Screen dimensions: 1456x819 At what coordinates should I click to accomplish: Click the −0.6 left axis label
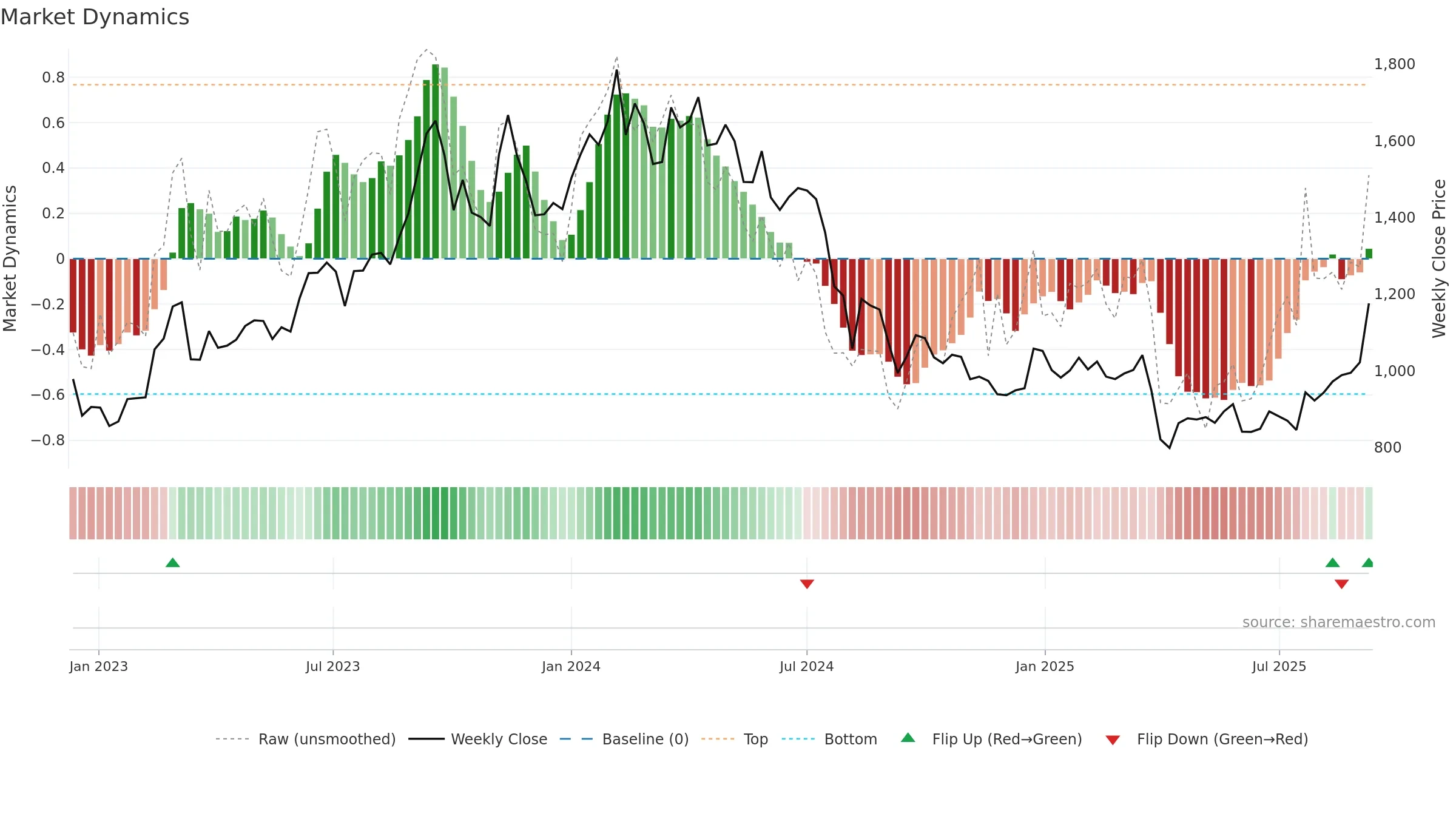(48, 394)
